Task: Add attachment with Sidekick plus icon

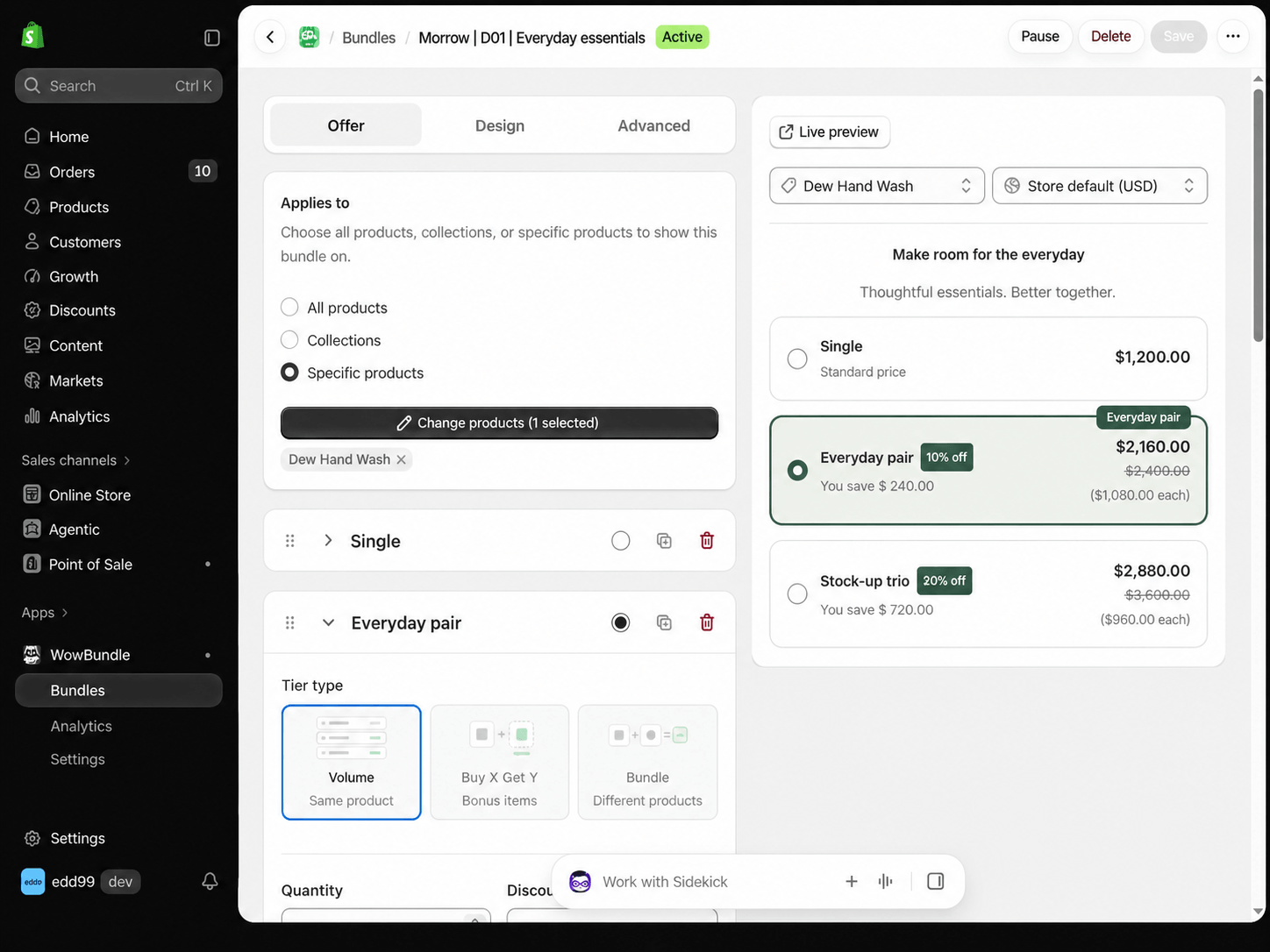Action: tap(852, 881)
